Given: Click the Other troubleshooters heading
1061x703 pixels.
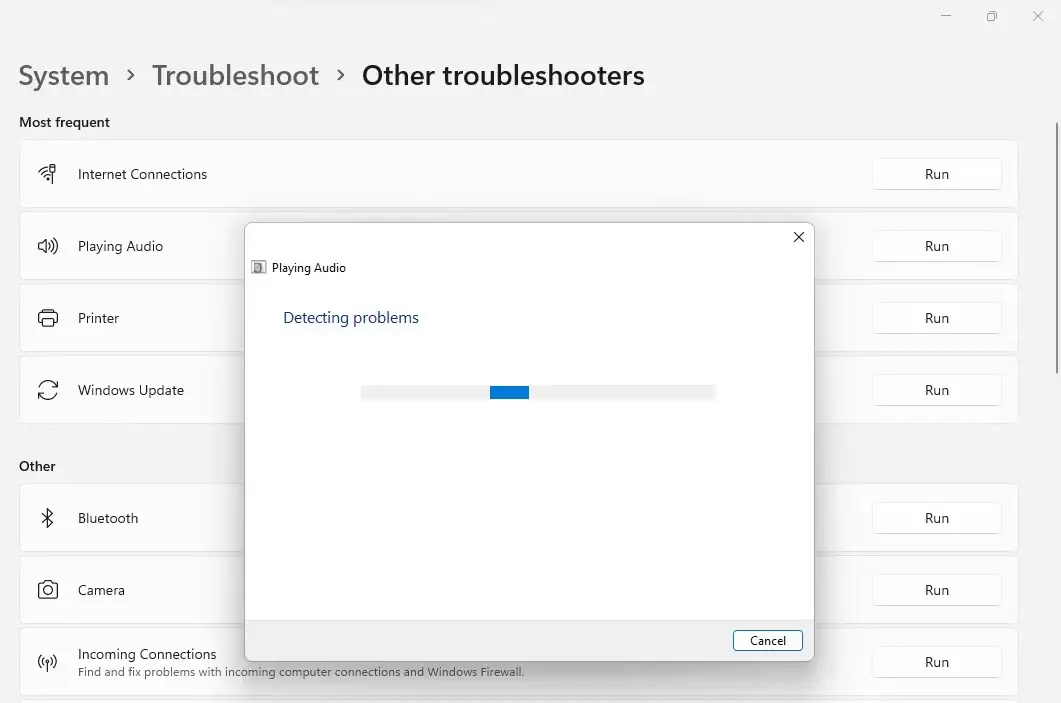Looking at the screenshot, I should pyautogui.click(x=503, y=75).
